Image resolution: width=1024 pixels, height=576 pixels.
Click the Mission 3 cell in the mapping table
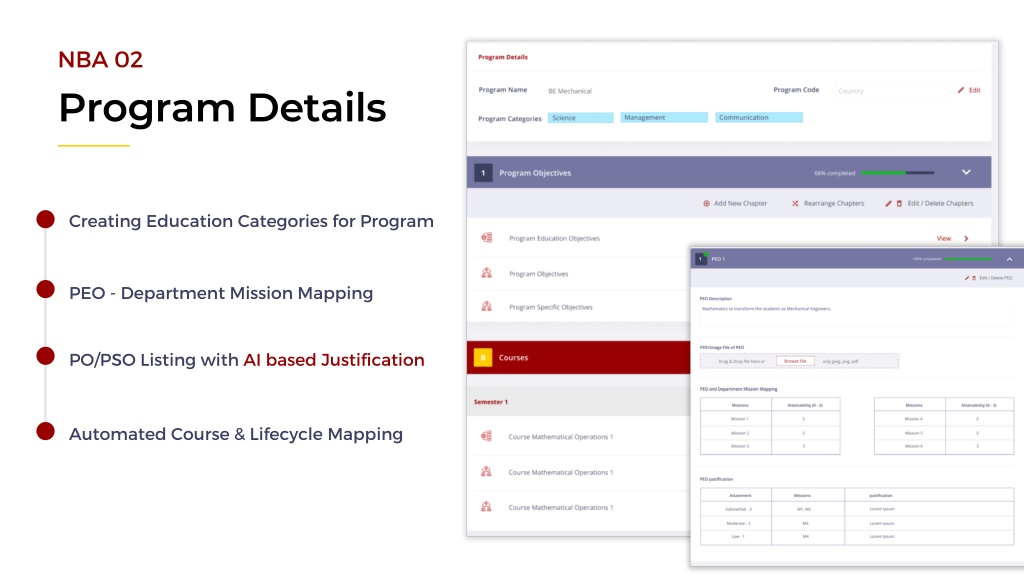pyautogui.click(x=736, y=447)
